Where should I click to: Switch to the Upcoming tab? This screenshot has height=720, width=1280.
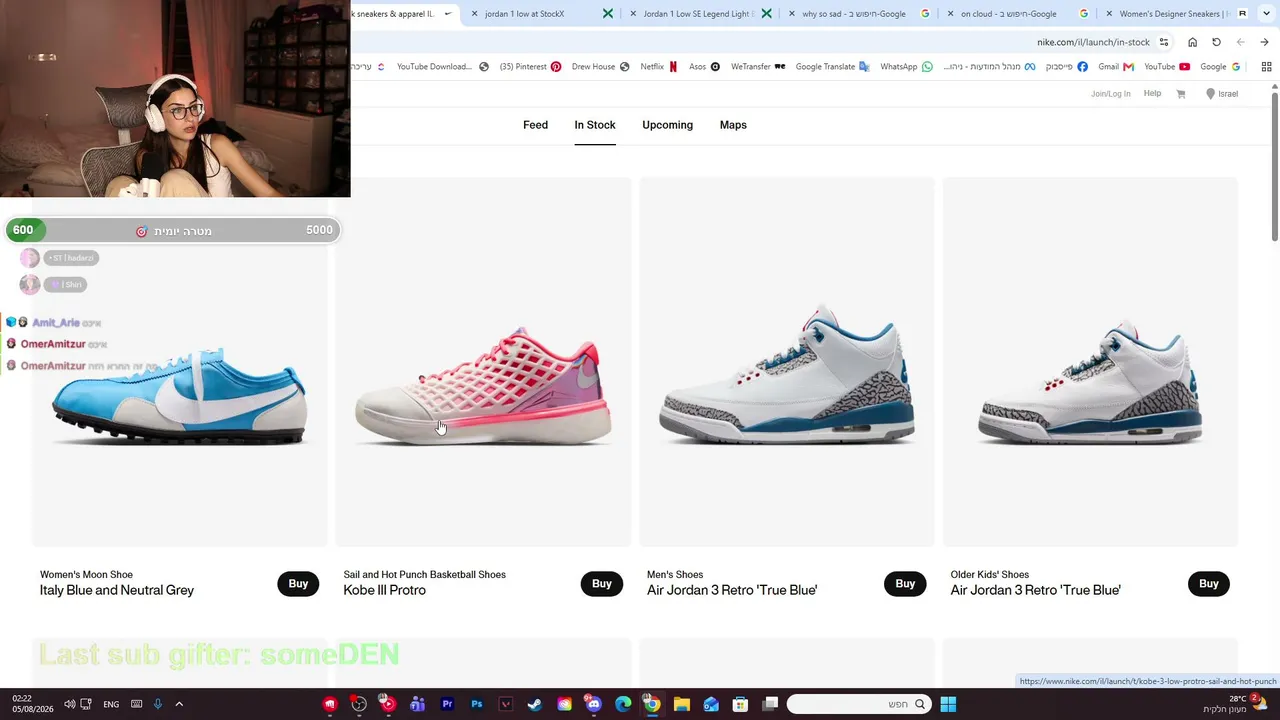pos(667,125)
